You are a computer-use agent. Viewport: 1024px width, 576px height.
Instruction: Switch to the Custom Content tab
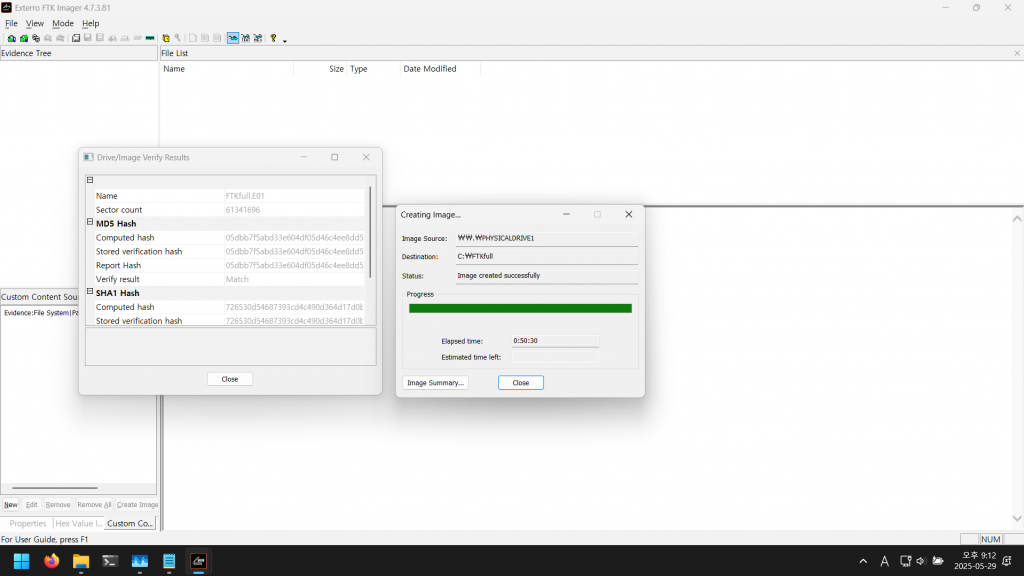click(129, 524)
